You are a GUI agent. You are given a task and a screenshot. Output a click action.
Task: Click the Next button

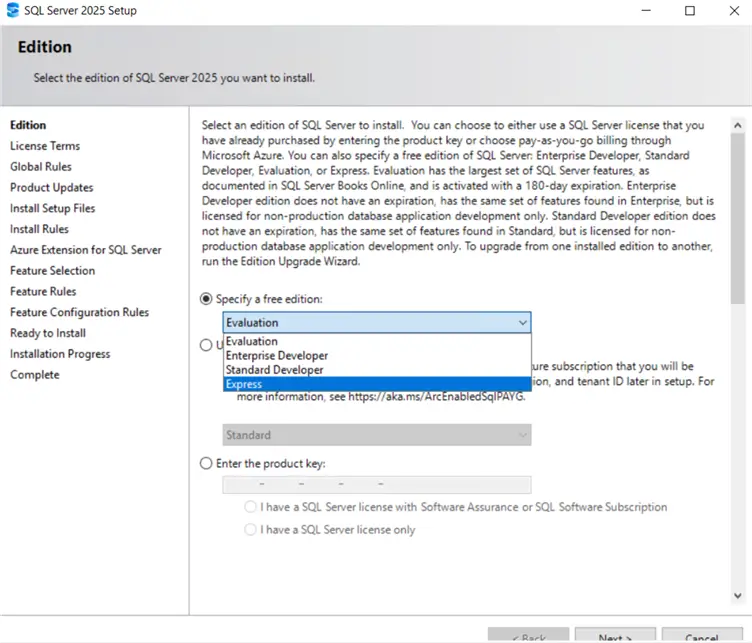point(615,635)
